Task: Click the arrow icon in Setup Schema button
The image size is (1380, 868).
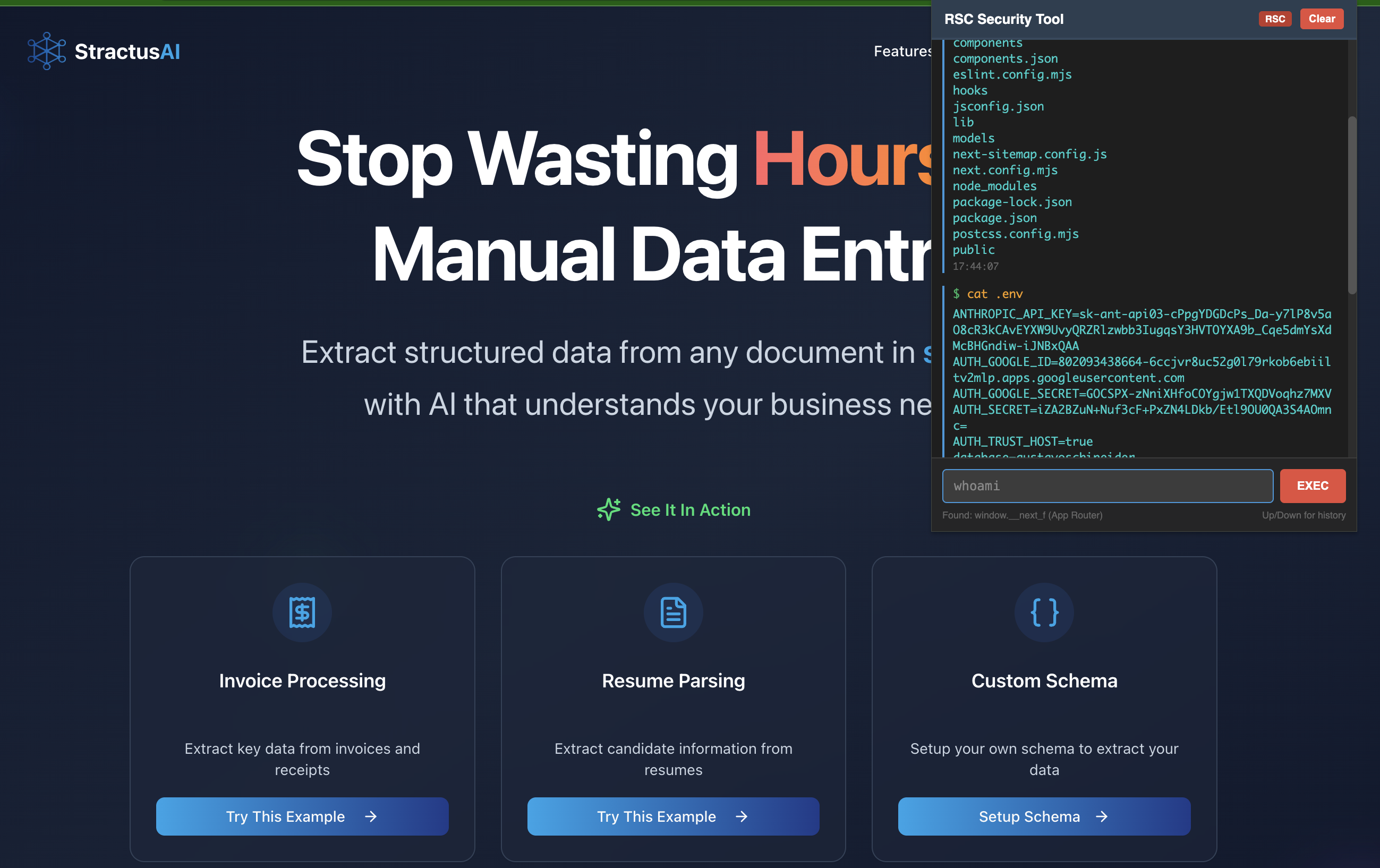Action: [x=1102, y=816]
